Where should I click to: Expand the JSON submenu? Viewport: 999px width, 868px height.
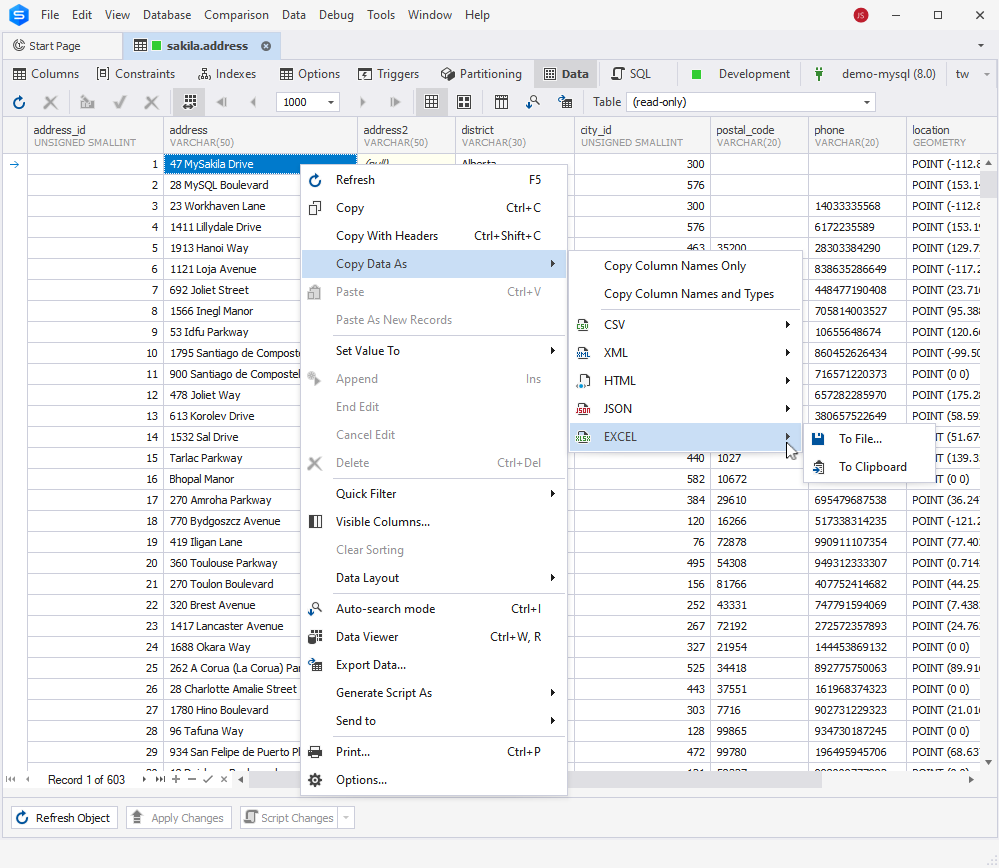click(686, 409)
